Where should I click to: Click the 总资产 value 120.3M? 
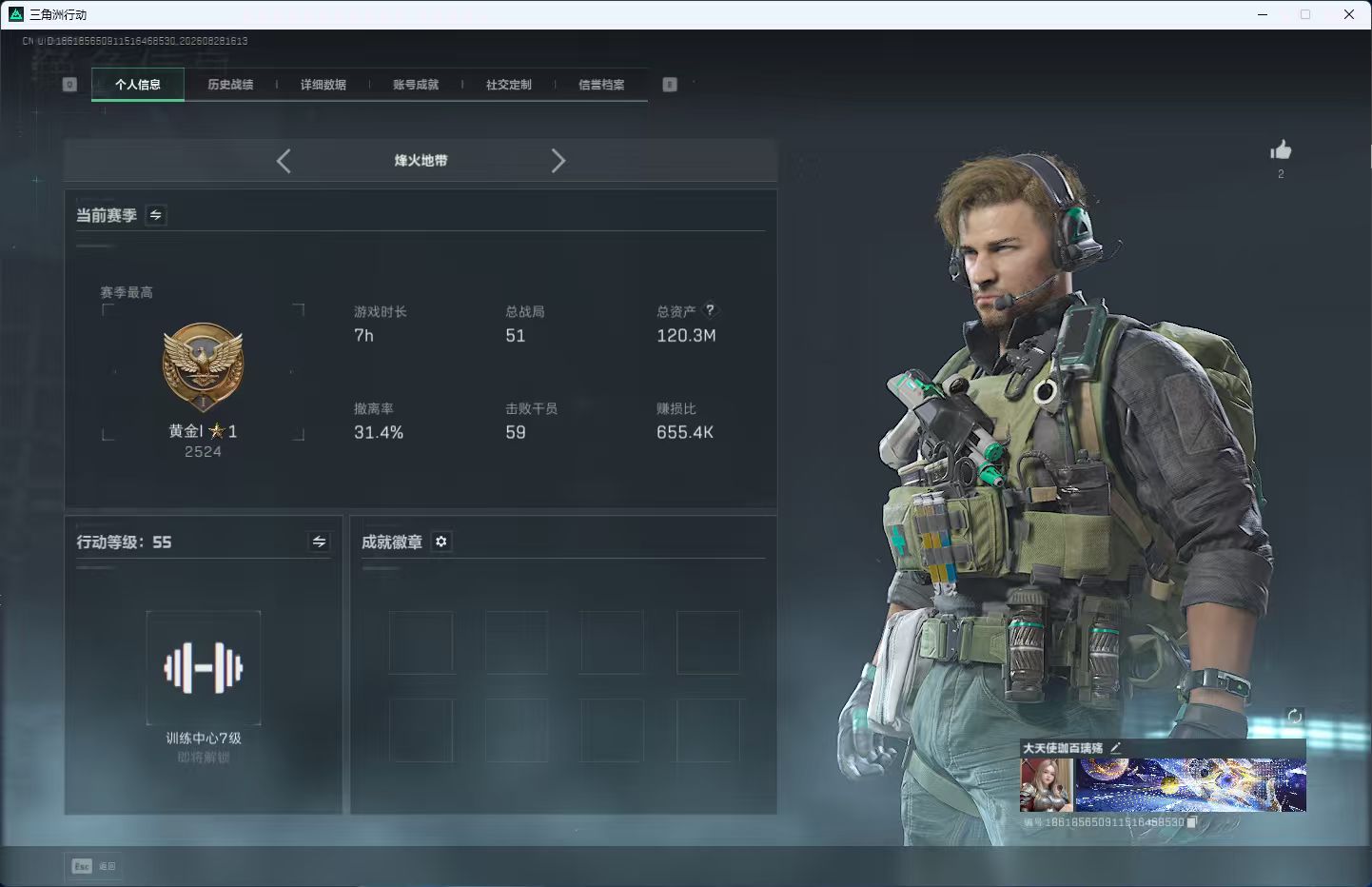pyautogui.click(x=686, y=336)
